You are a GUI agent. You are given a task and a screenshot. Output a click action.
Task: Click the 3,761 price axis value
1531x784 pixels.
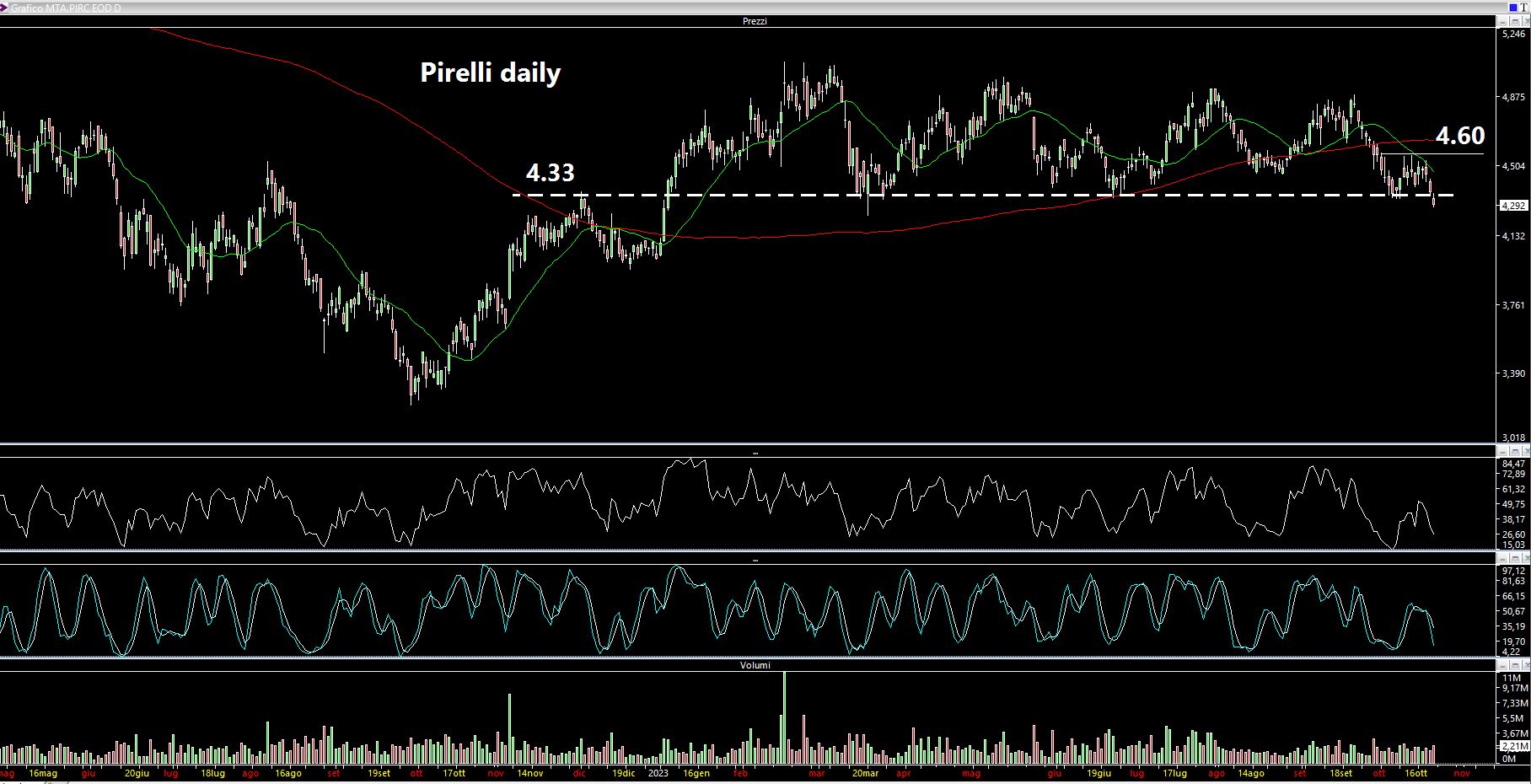(1512, 305)
